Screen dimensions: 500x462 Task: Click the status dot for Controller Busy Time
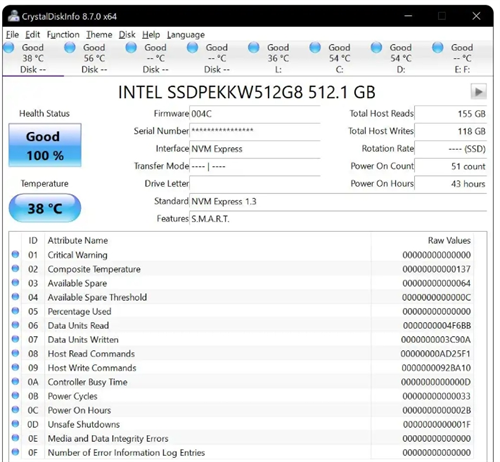[15, 381]
